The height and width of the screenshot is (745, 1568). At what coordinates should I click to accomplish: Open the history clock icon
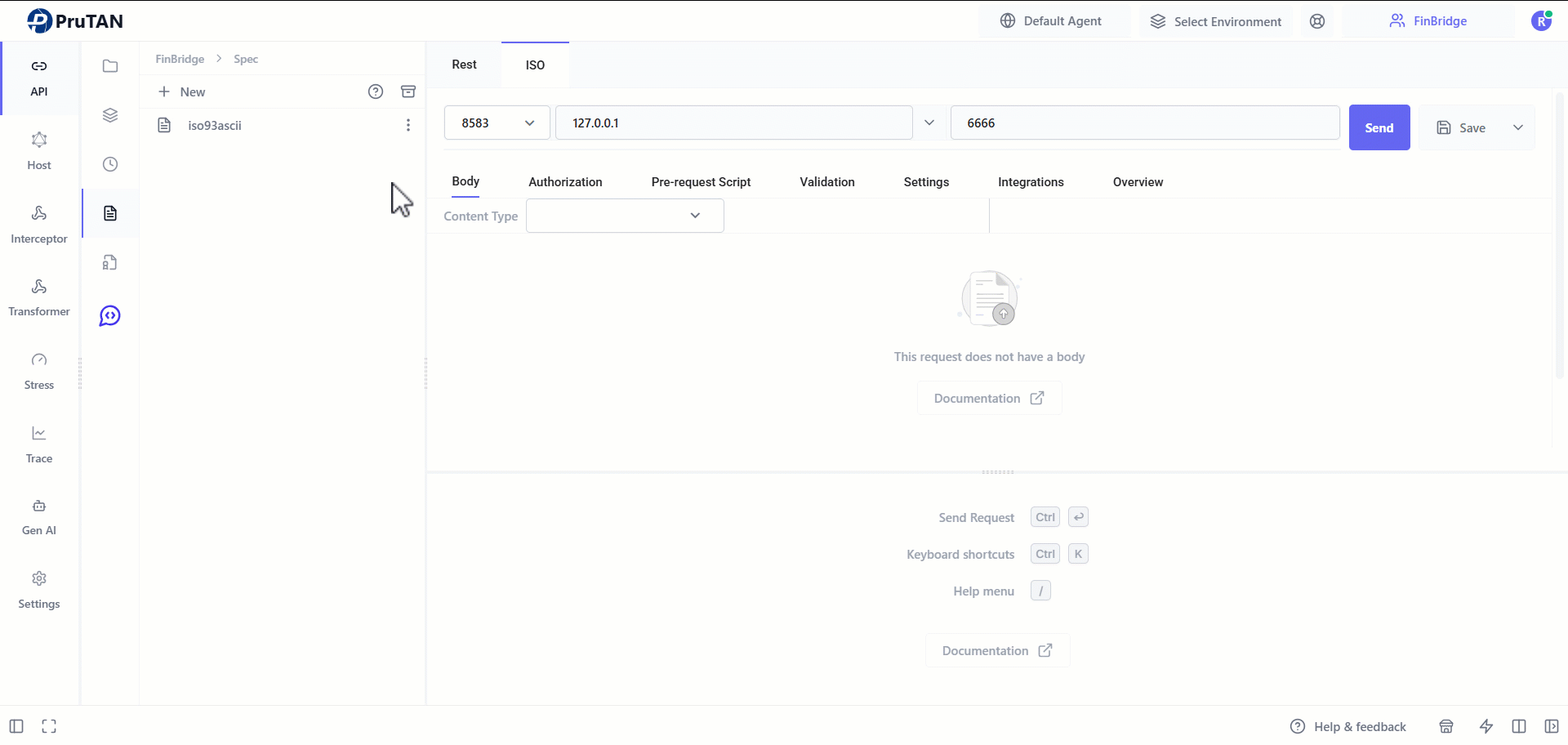click(110, 164)
